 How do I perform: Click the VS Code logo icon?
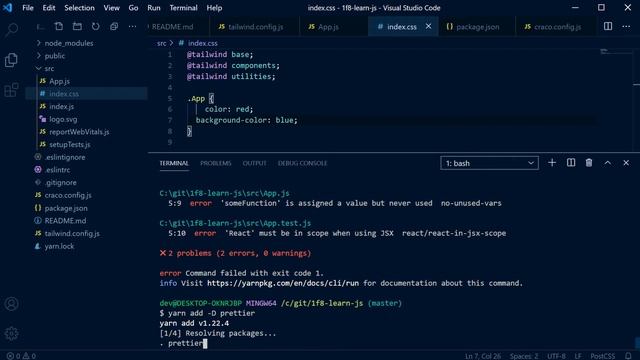click(8, 8)
